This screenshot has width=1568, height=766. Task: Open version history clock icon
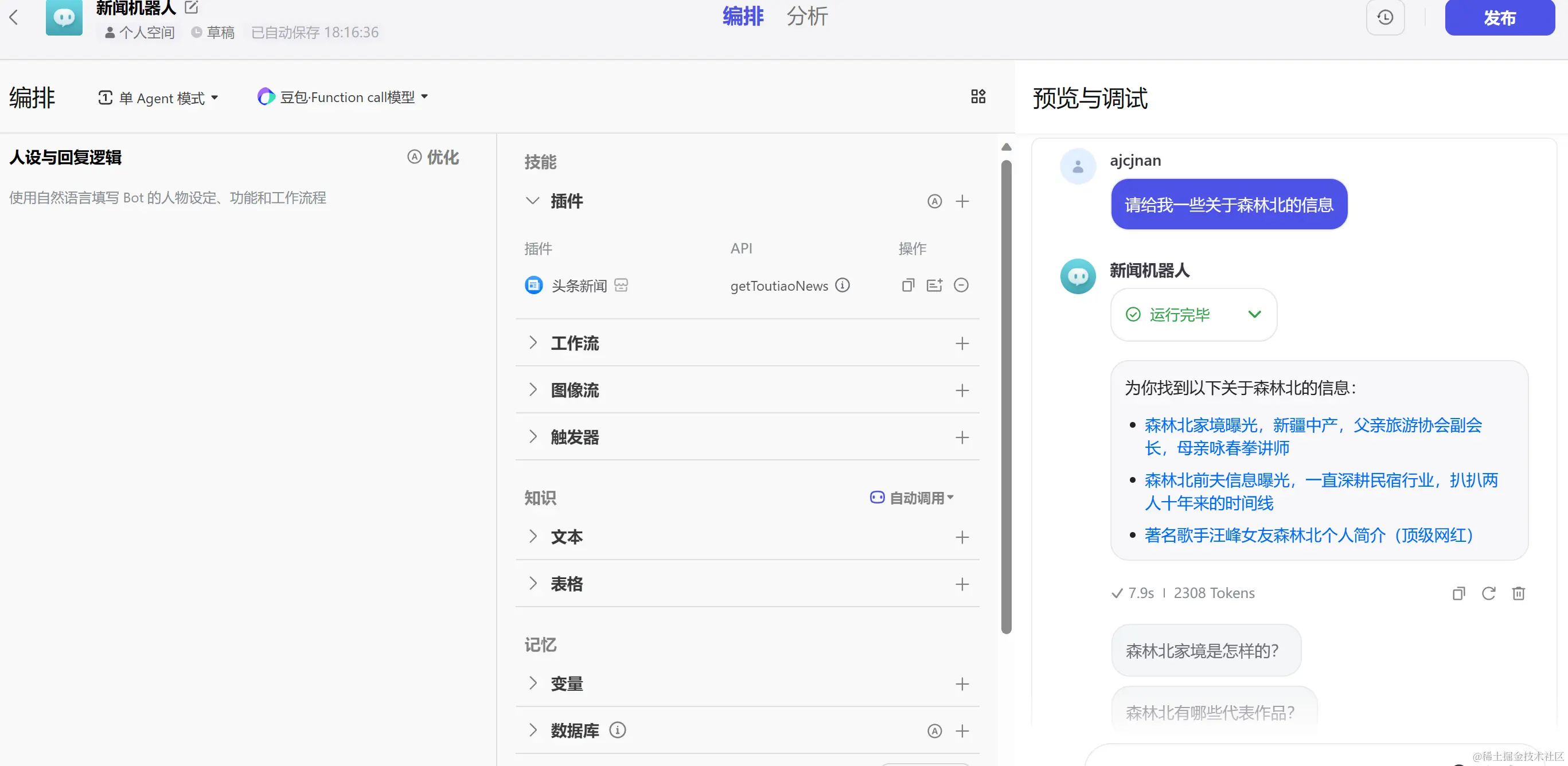[1385, 17]
